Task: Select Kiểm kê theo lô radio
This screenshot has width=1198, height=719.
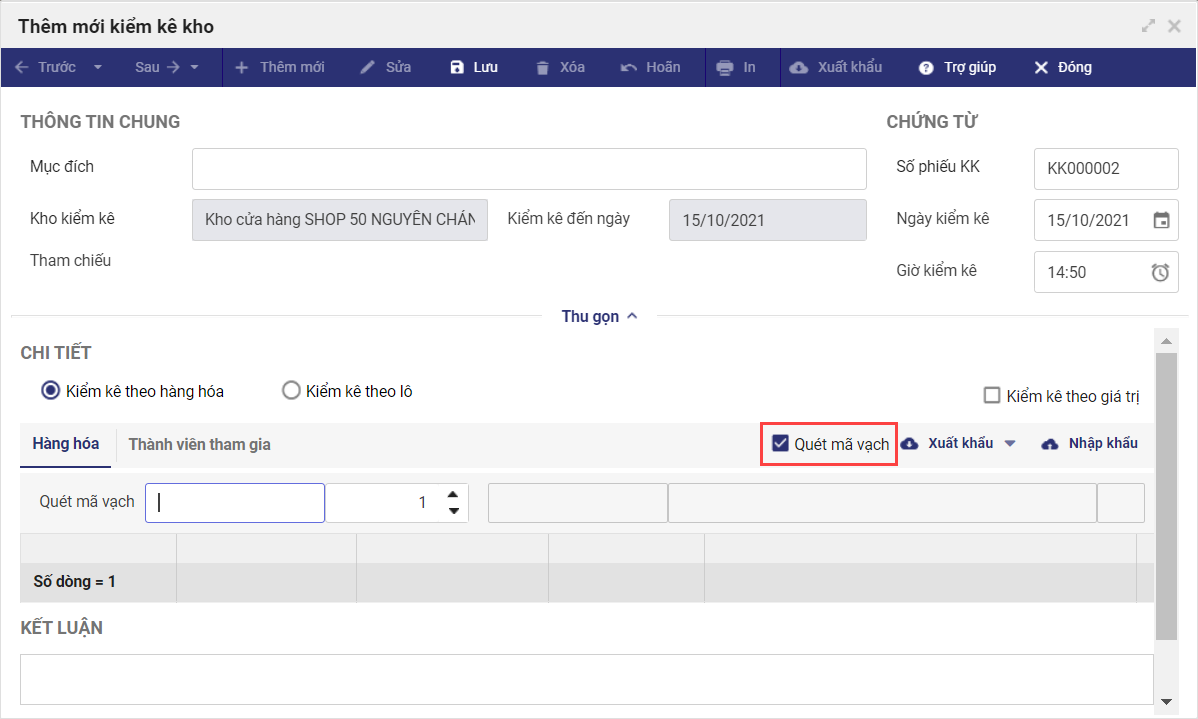Action: click(x=291, y=391)
